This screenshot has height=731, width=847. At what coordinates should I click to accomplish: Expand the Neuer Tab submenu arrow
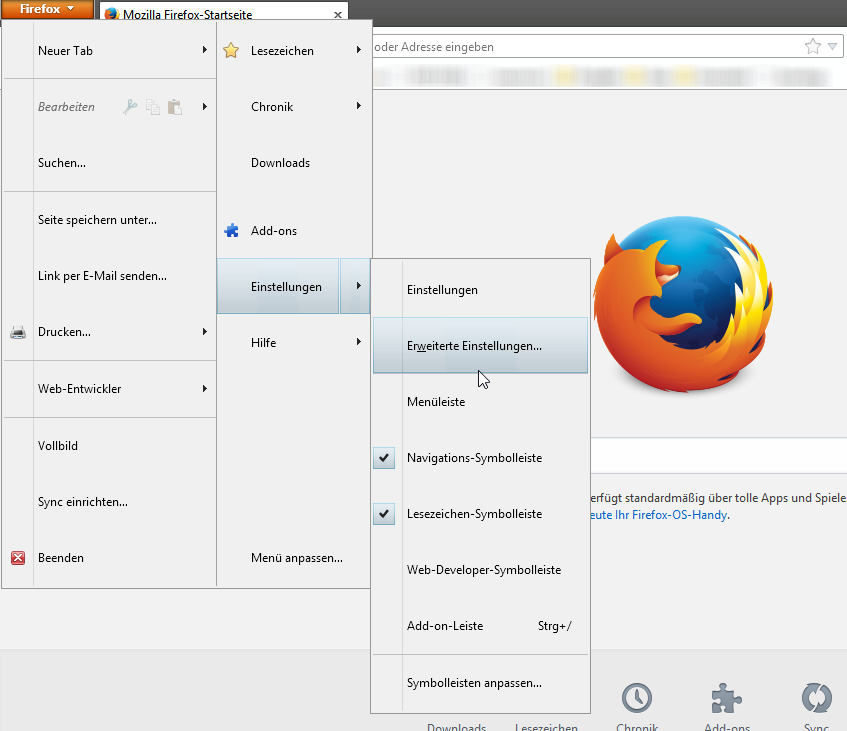click(204, 50)
